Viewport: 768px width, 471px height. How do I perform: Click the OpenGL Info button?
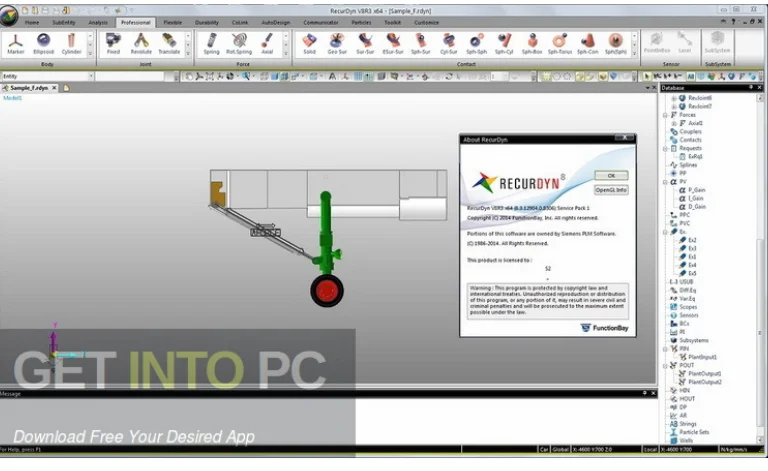[611, 189]
